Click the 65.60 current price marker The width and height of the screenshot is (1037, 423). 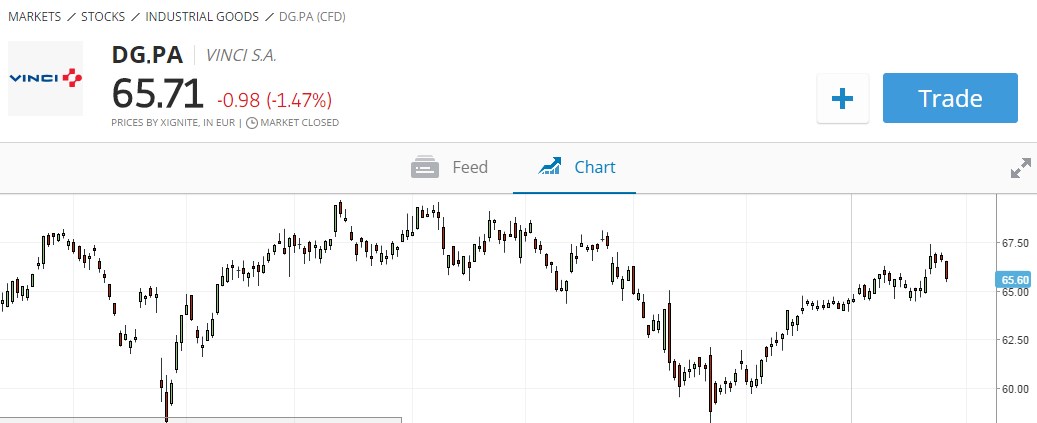click(x=1015, y=280)
